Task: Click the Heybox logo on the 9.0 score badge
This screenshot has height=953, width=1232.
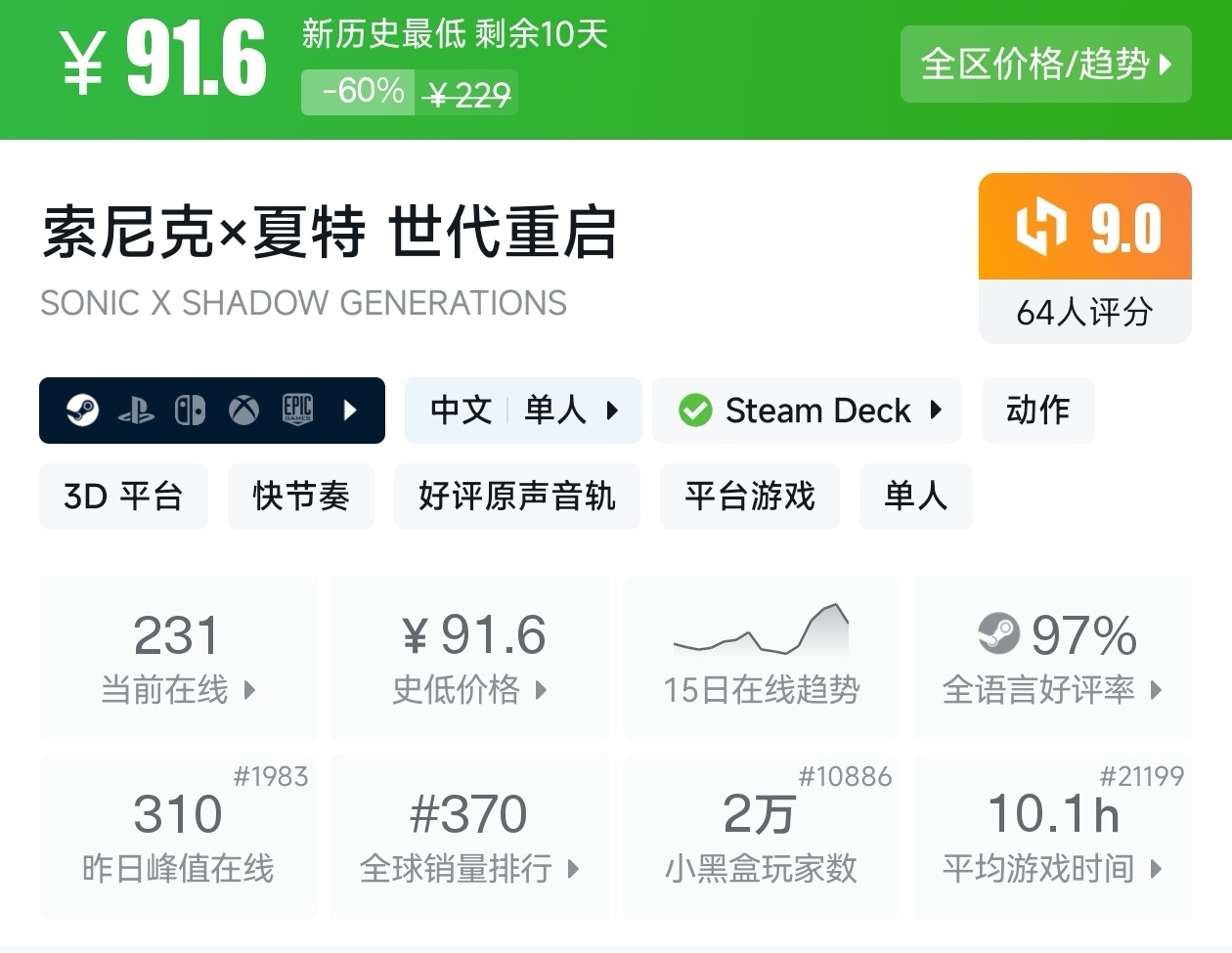Action: (x=1039, y=227)
